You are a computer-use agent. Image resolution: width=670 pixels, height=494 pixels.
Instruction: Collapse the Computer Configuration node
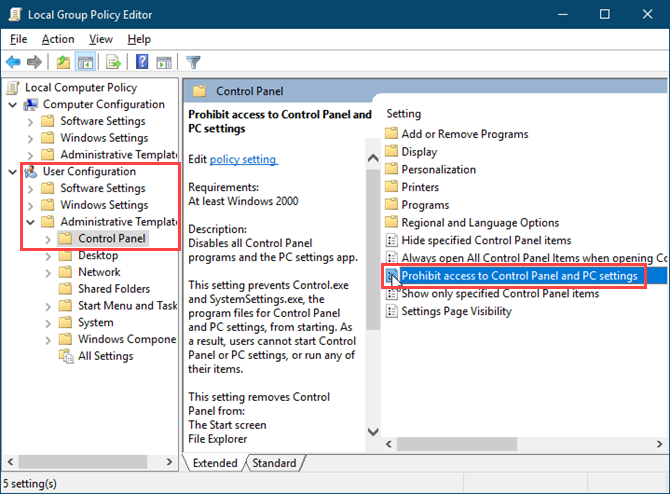(13, 105)
